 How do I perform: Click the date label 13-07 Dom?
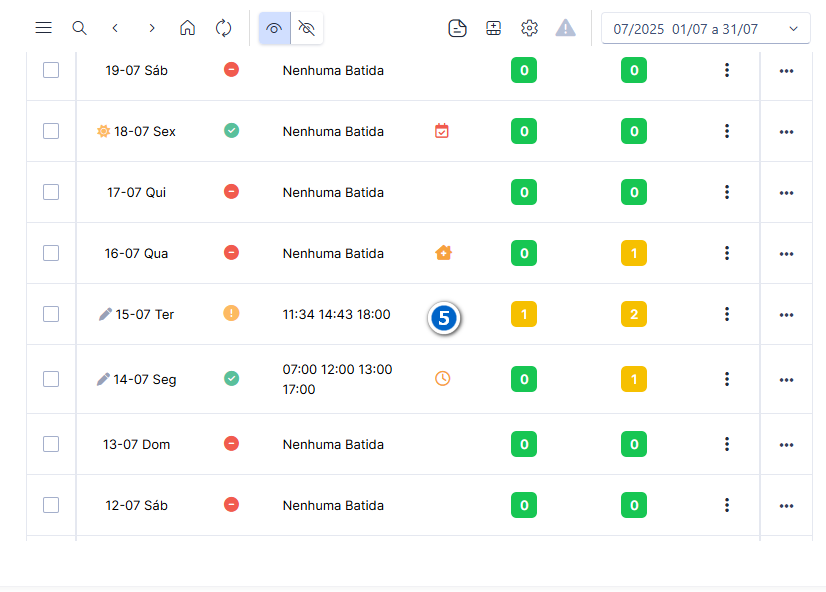point(136,445)
